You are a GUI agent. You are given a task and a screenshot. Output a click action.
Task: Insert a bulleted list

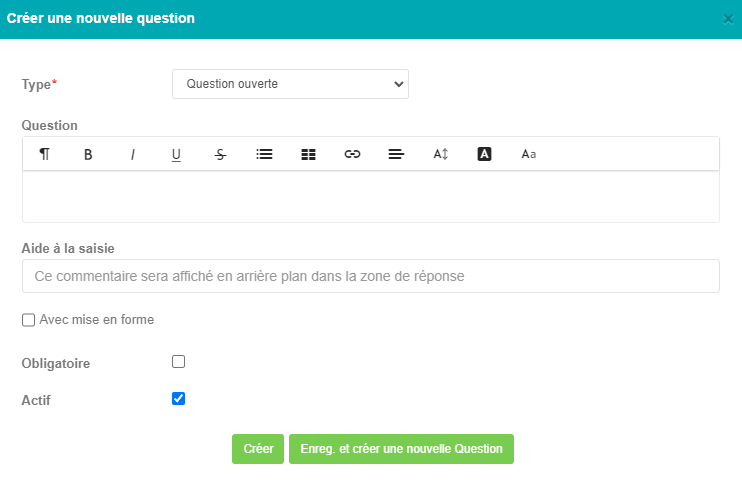pos(264,154)
